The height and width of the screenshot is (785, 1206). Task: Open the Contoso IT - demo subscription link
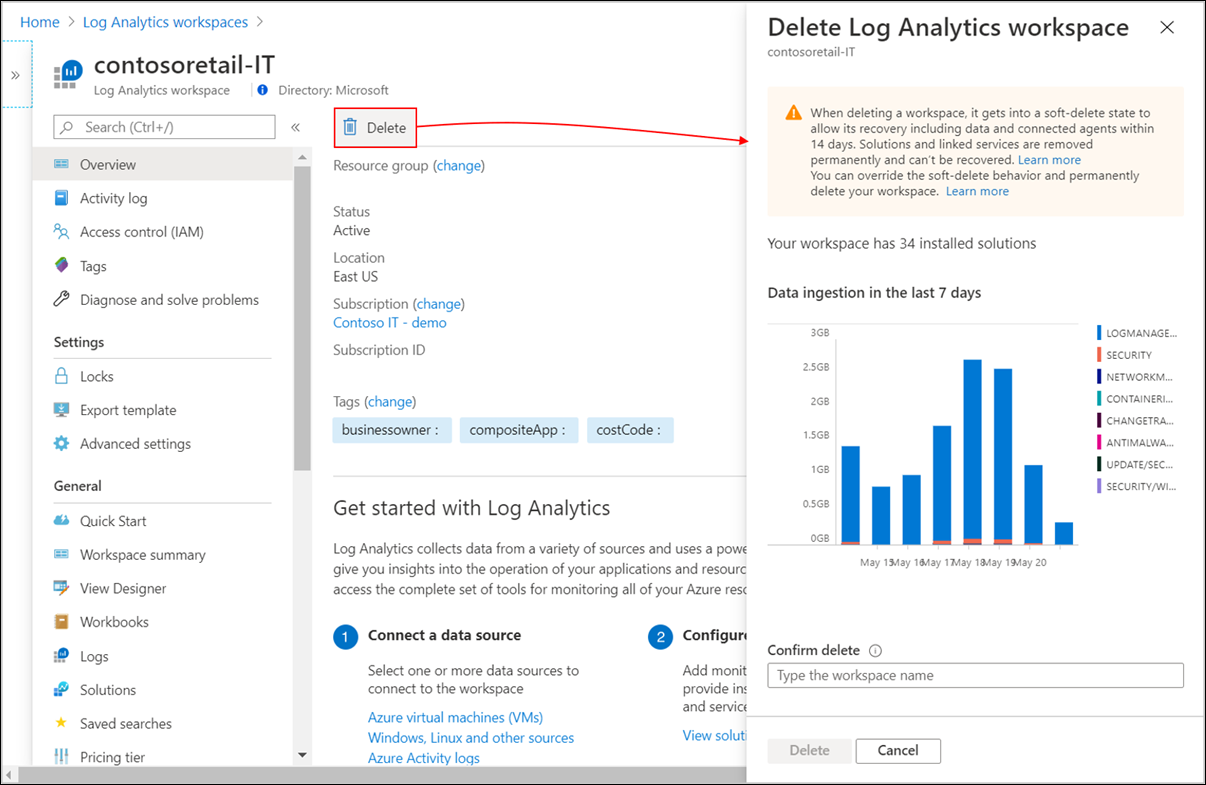(390, 323)
